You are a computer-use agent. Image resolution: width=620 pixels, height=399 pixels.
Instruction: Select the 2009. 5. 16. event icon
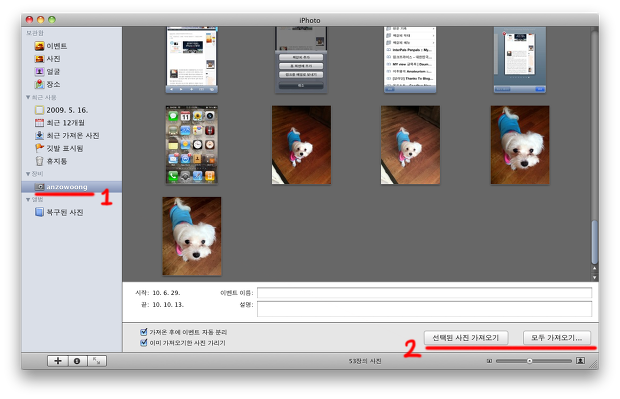point(39,110)
